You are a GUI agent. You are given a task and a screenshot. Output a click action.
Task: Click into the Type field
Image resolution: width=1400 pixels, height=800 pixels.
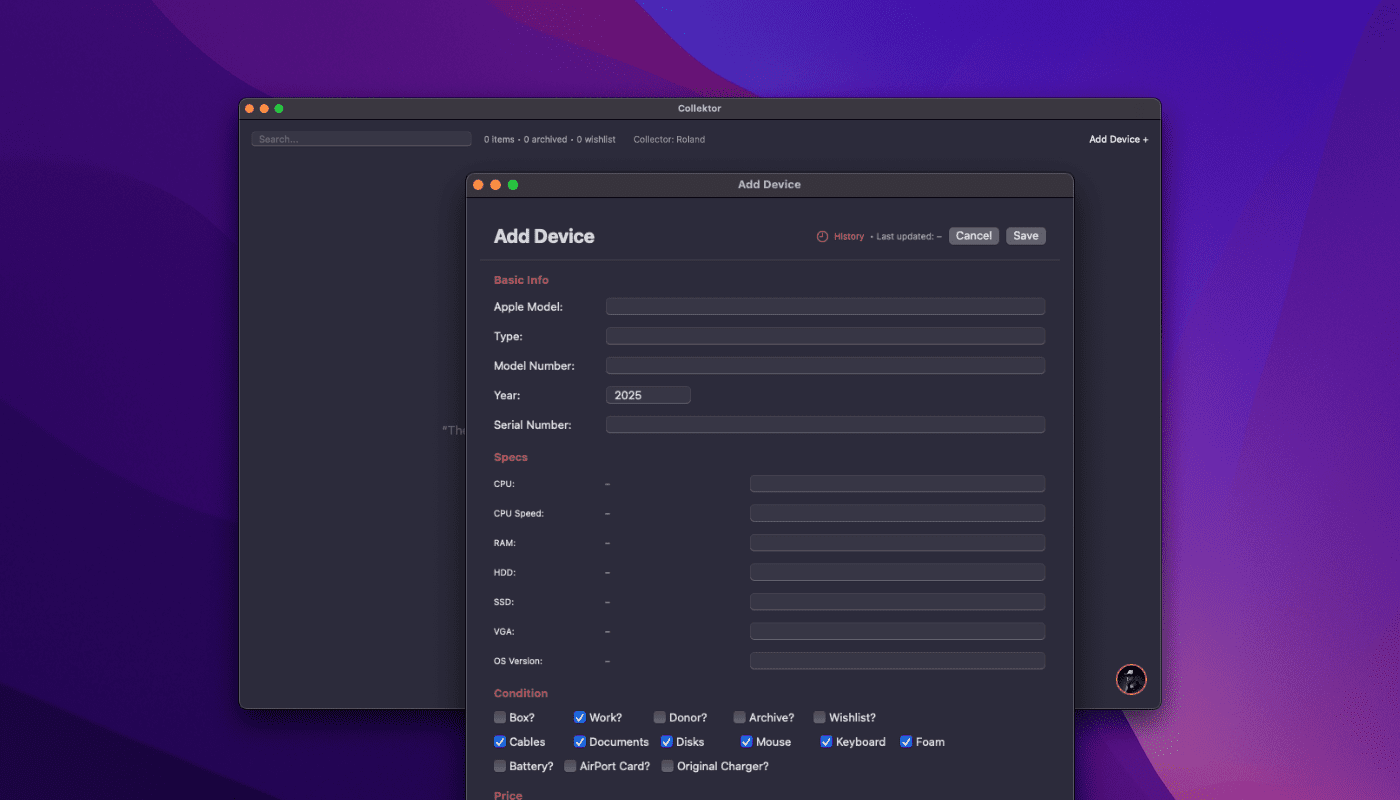tap(825, 336)
